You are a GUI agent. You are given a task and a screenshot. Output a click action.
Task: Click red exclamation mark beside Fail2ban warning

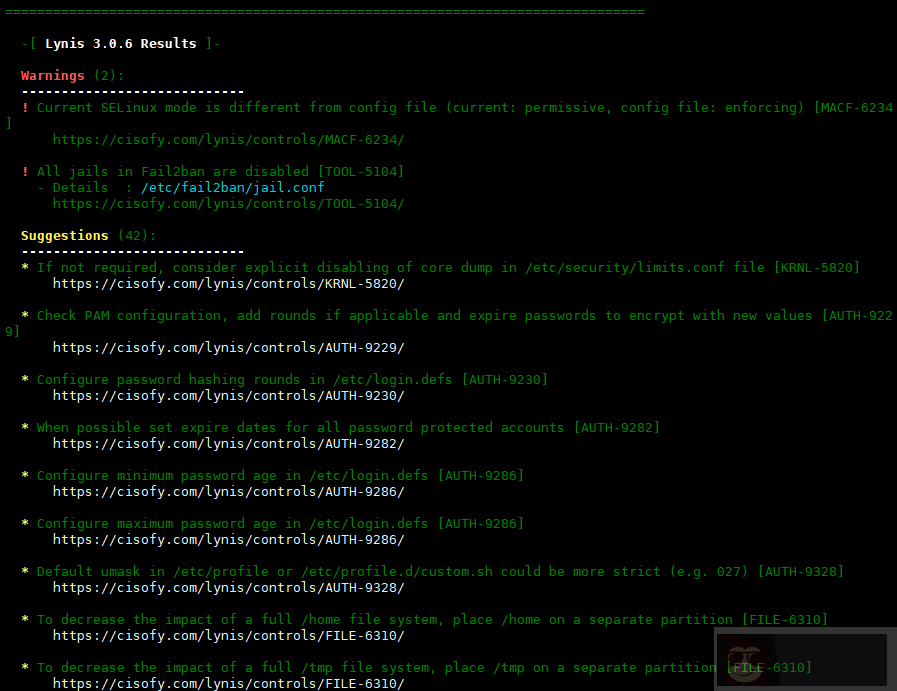25,171
